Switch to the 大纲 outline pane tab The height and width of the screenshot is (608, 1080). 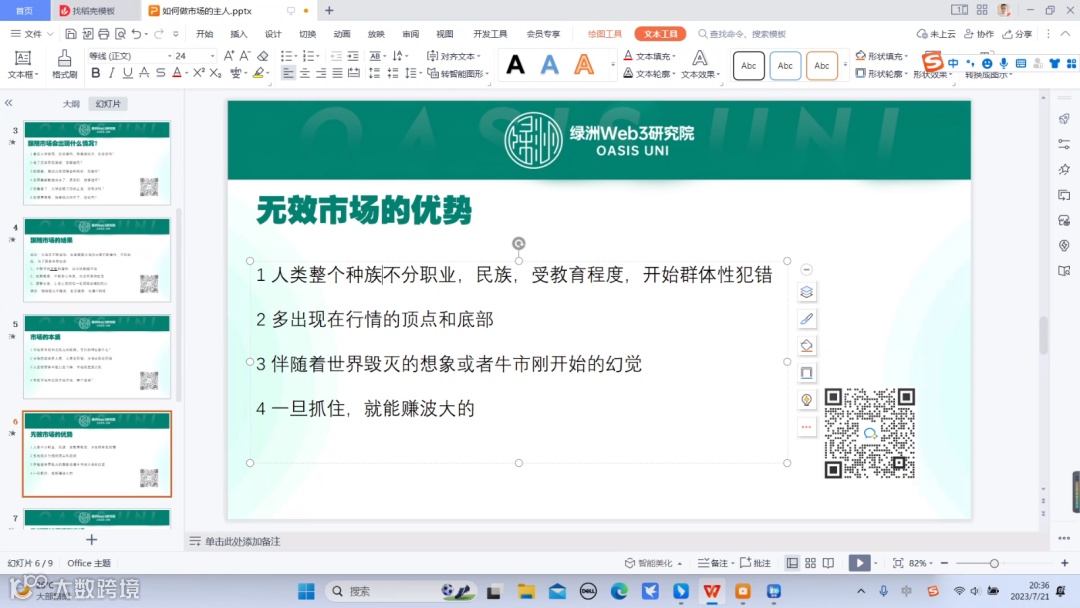[72, 104]
